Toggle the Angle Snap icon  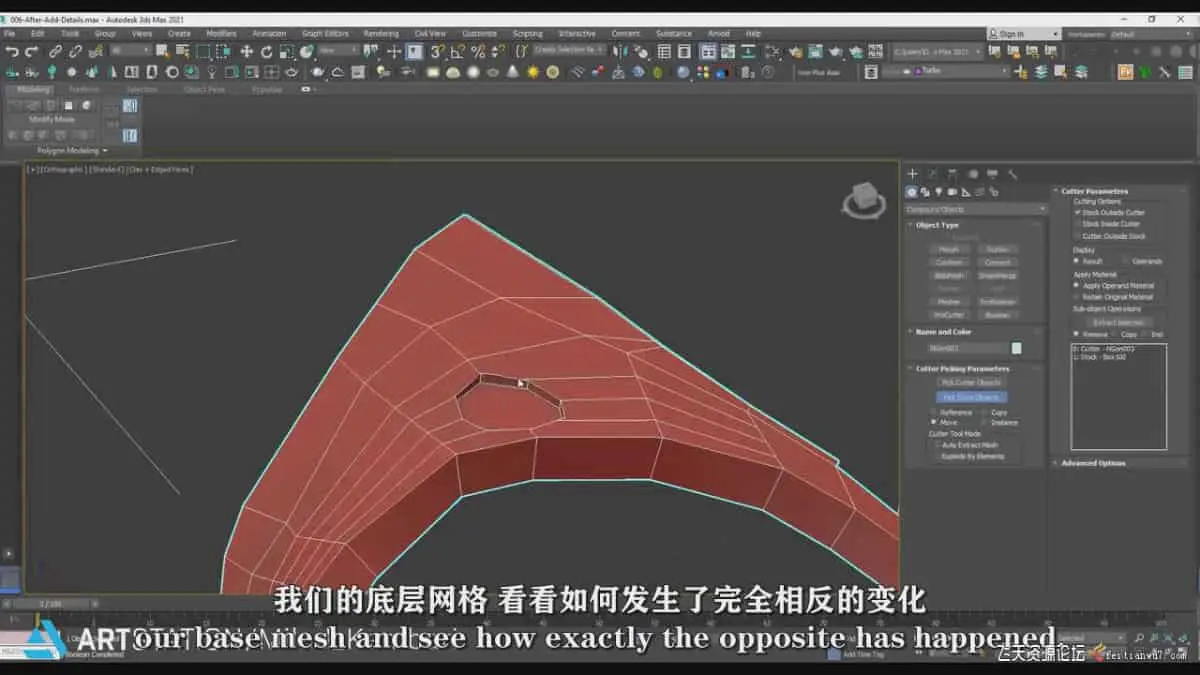[459, 52]
